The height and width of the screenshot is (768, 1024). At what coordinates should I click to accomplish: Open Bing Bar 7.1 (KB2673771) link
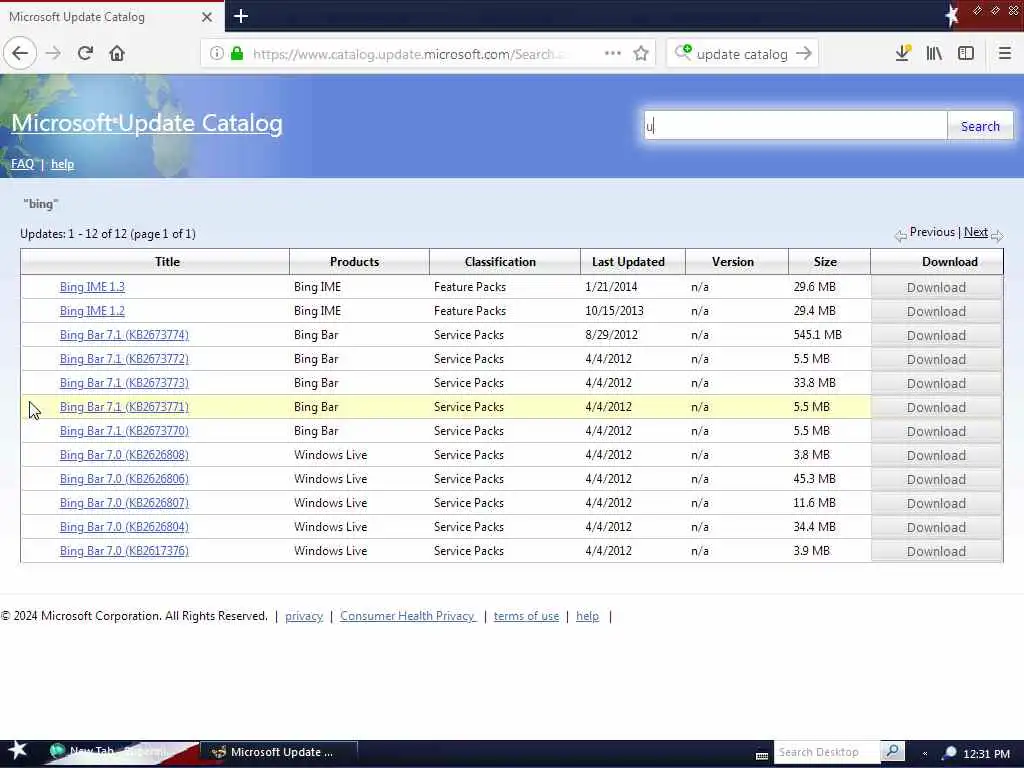tap(124, 407)
